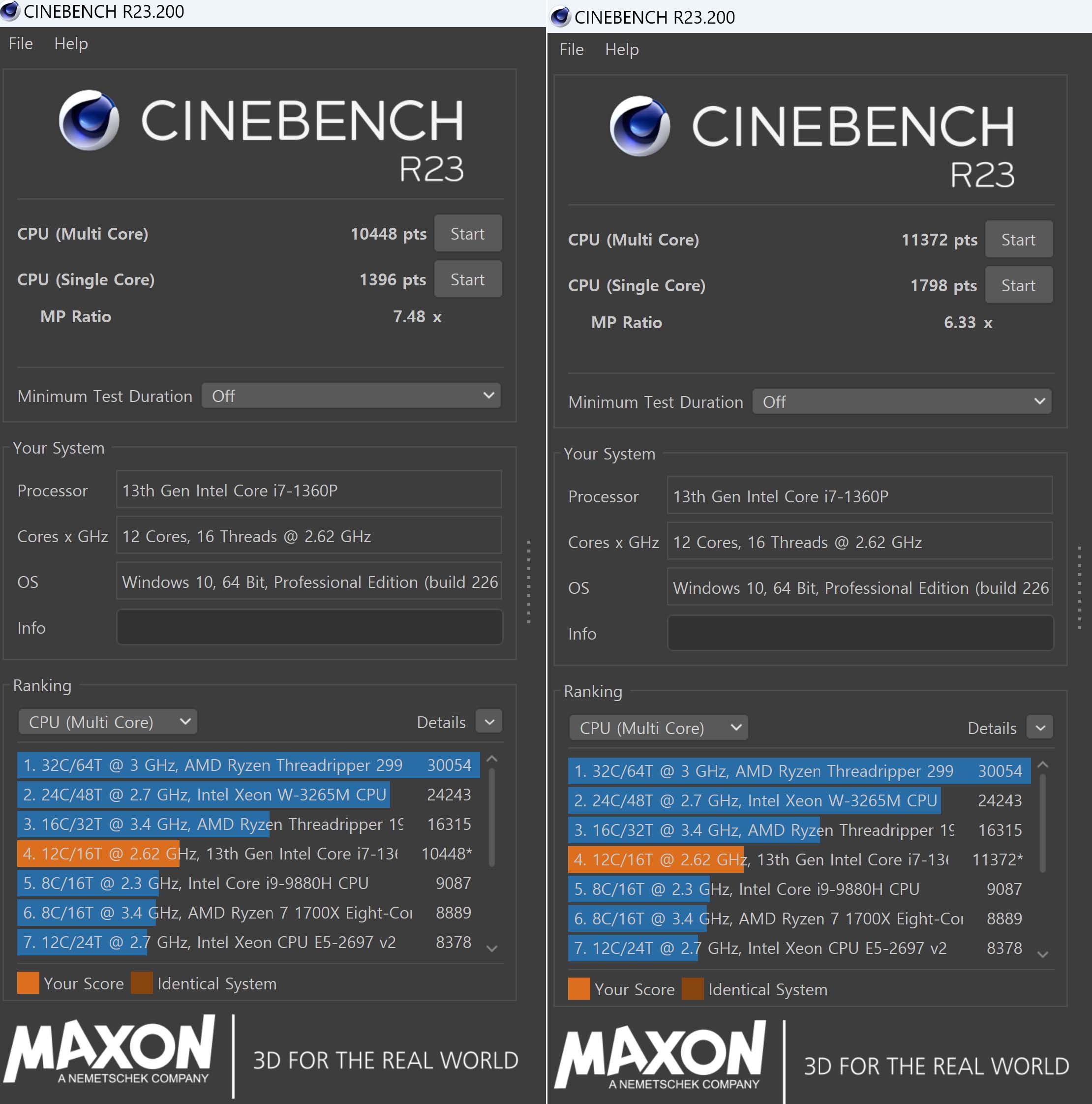Click Info input field in right window
Image resolution: width=1092 pixels, height=1104 pixels.
tap(860, 633)
